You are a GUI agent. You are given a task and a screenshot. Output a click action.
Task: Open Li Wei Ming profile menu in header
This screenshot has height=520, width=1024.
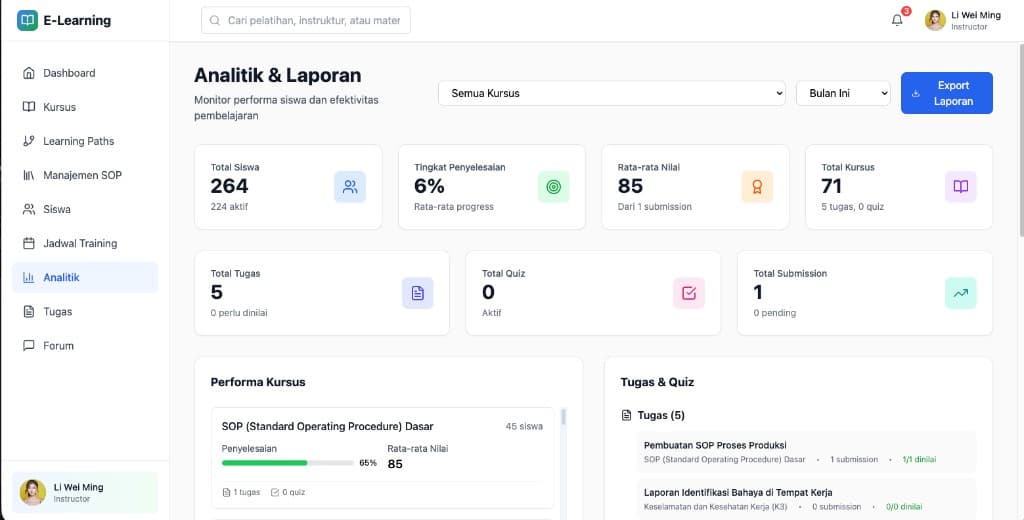pyautogui.click(x=962, y=20)
